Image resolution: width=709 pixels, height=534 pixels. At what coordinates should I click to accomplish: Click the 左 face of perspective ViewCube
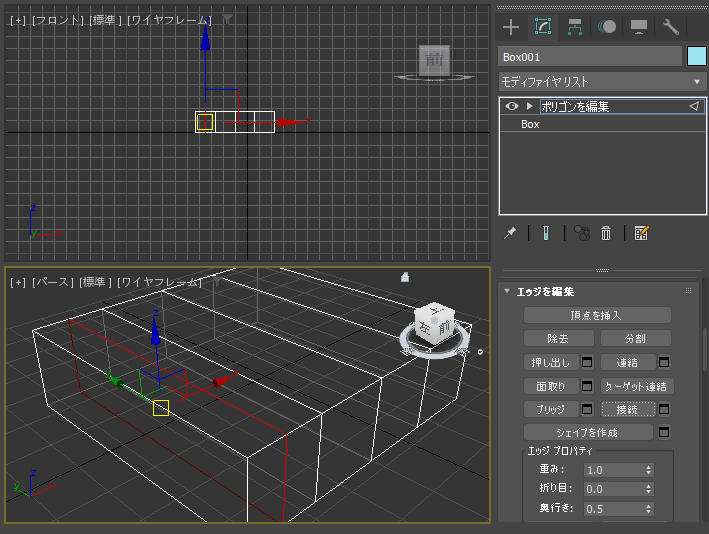425,328
